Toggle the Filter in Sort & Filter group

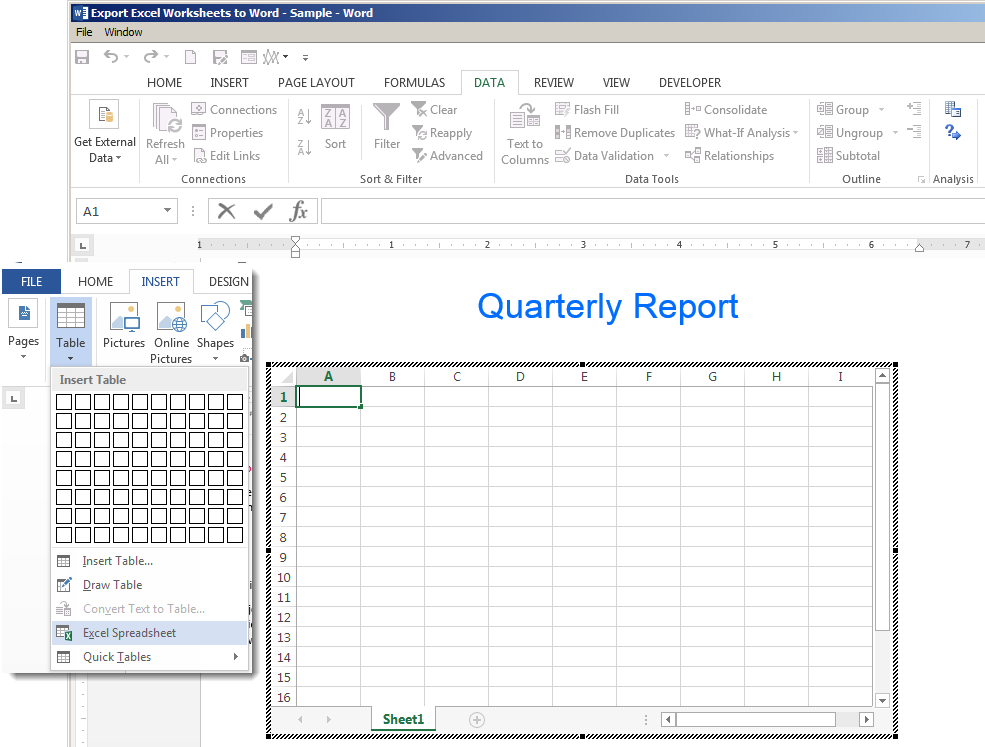pos(386,131)
